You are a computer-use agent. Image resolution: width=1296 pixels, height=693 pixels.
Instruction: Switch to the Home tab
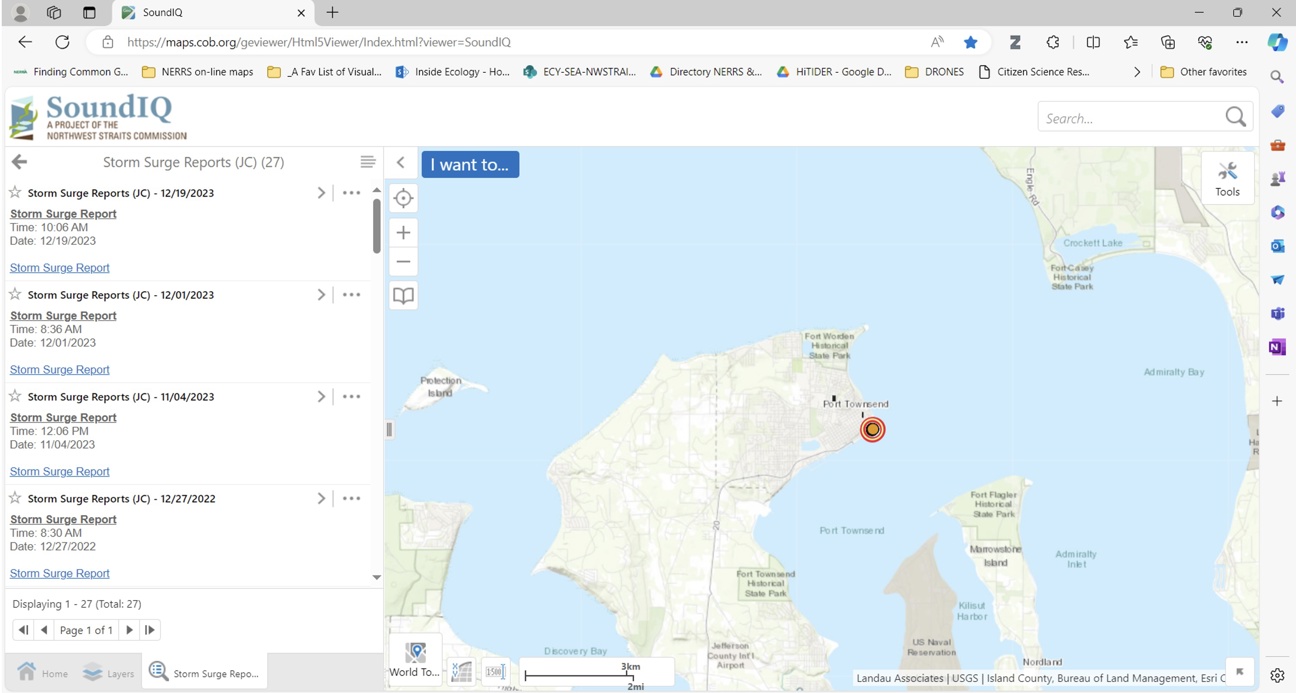[43, 673]
